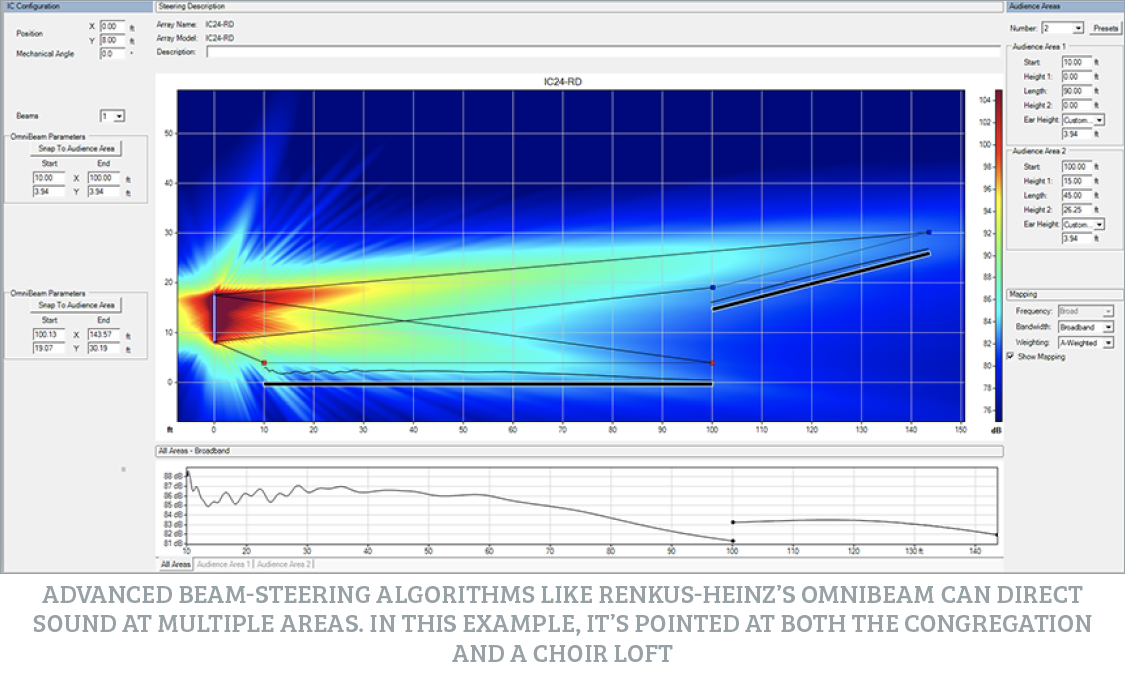Click the dB color scale legend bar

[969, 254]
